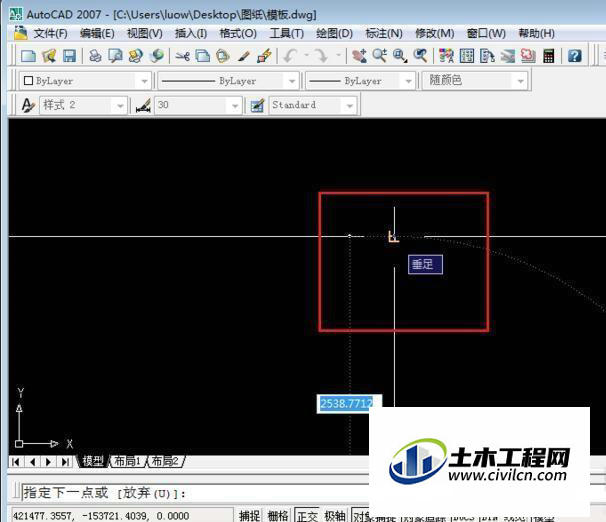Go to next layout tab arrow
The image size is (606, 522).
[49, 462]
